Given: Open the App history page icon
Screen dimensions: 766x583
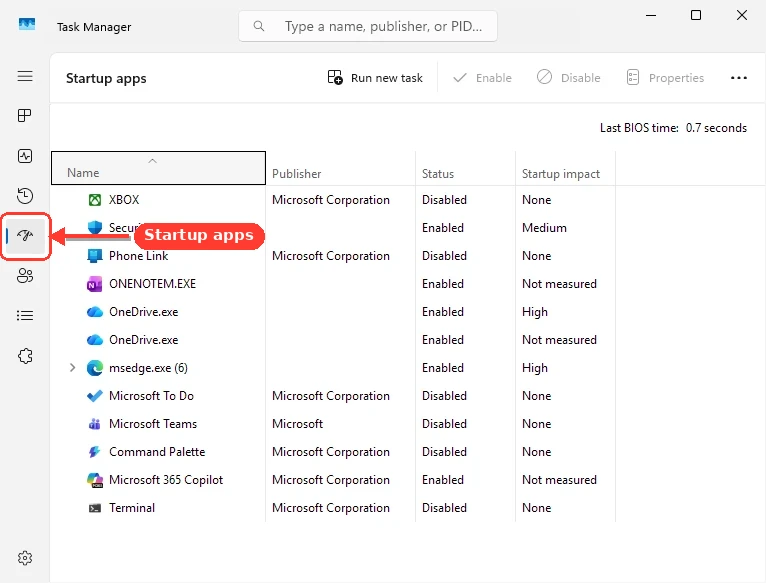Looking at the screenshot, I should 25,196.
